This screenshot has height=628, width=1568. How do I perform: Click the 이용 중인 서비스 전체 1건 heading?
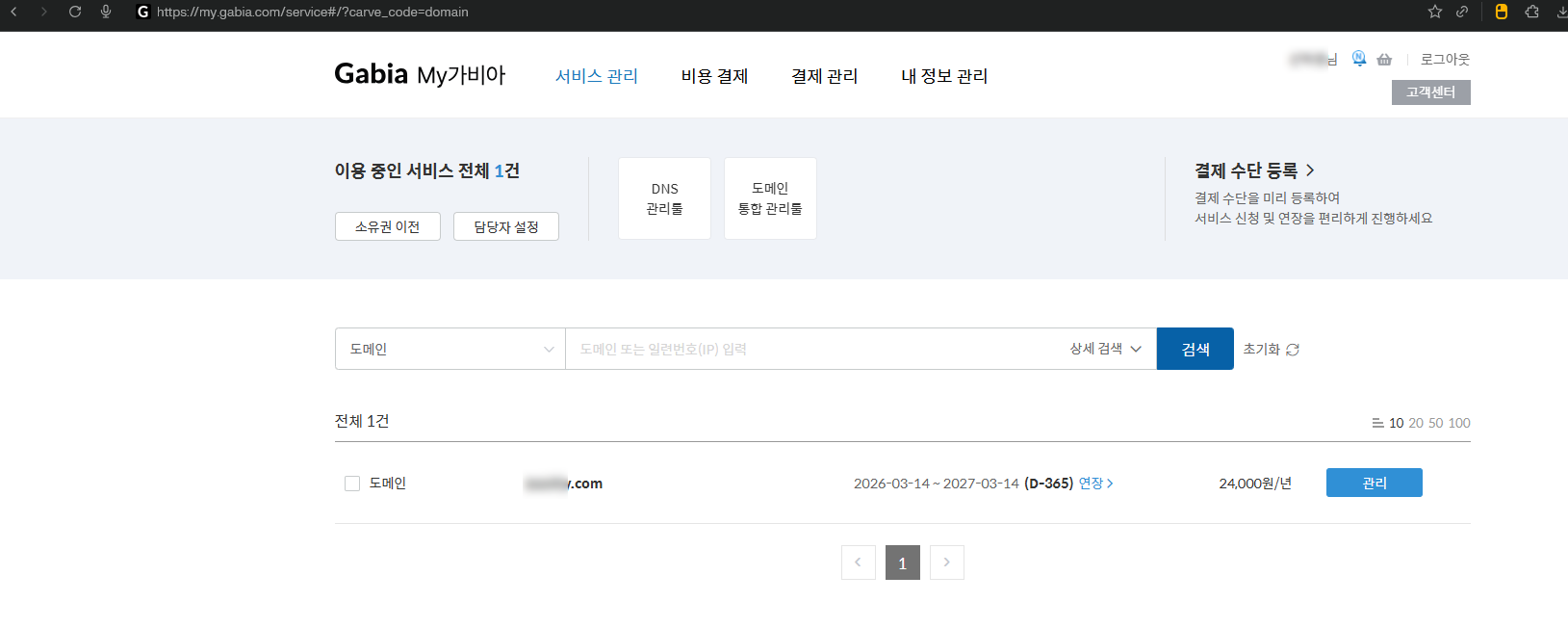[x=427, y=170]
